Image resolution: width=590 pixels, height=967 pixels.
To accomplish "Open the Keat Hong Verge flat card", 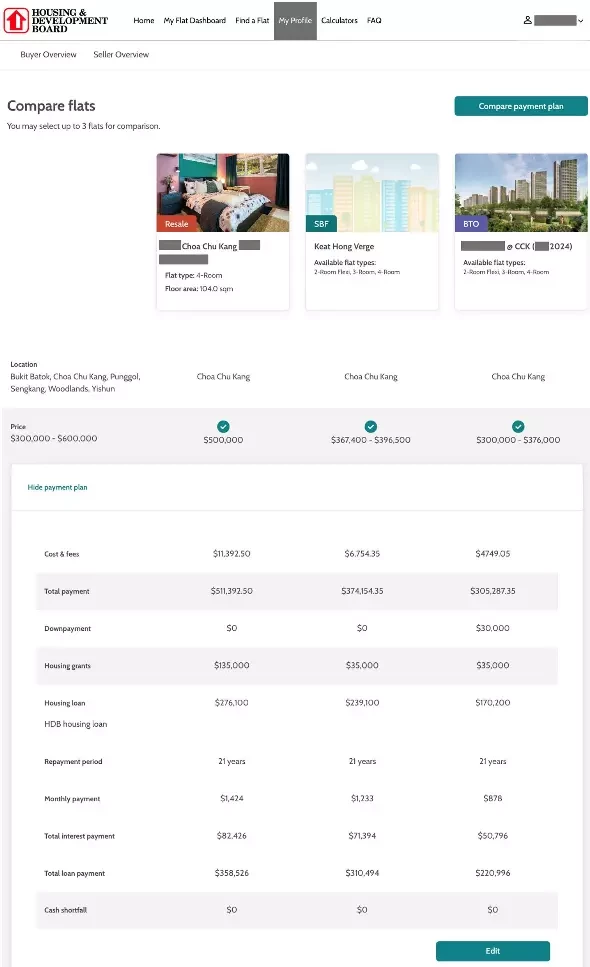I will 372,232.
